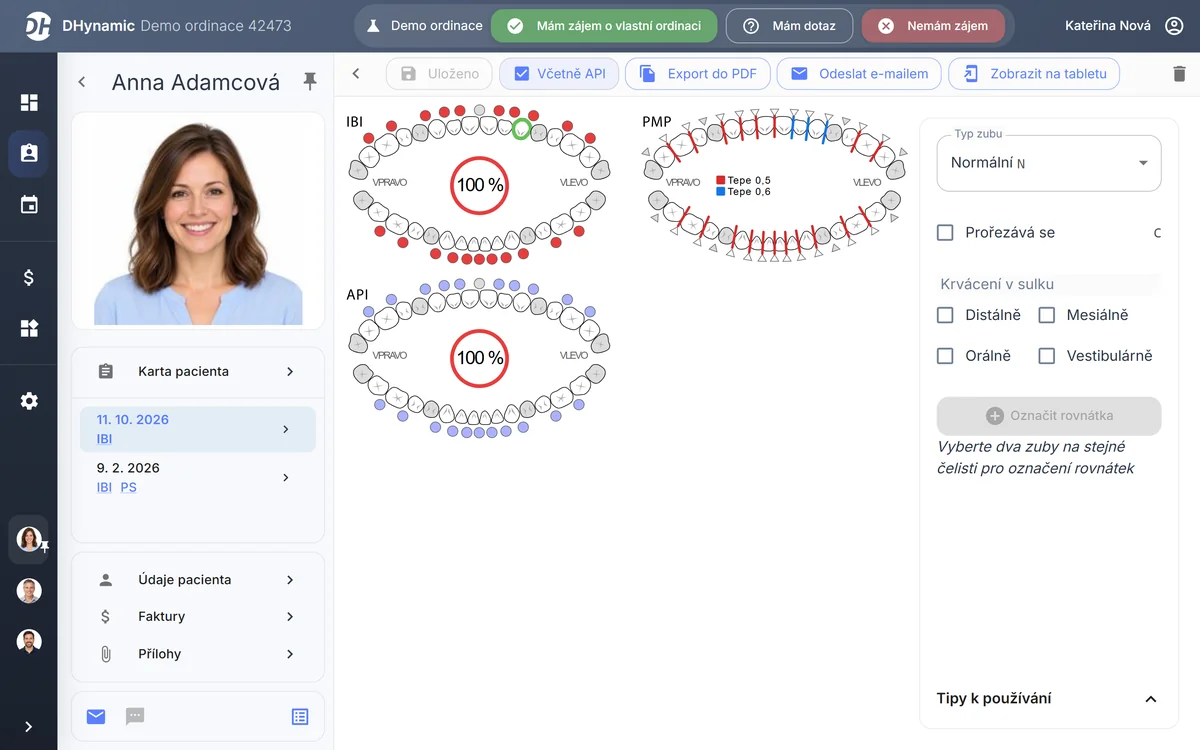Expand the Údaje pacienta row
The image size is (1200, 750).
click(x=198, y=580)
